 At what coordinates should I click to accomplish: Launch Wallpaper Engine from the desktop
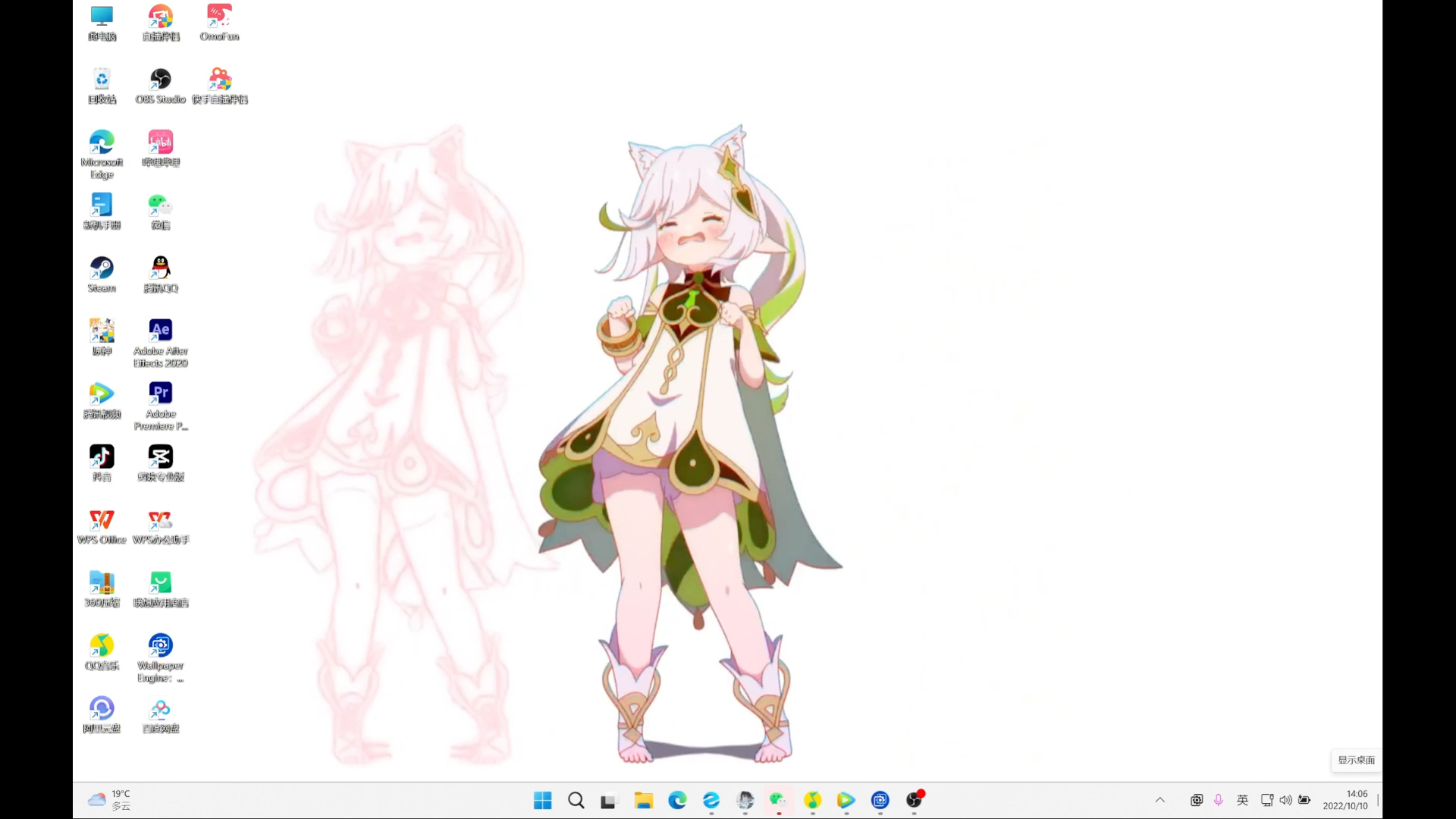161,658
